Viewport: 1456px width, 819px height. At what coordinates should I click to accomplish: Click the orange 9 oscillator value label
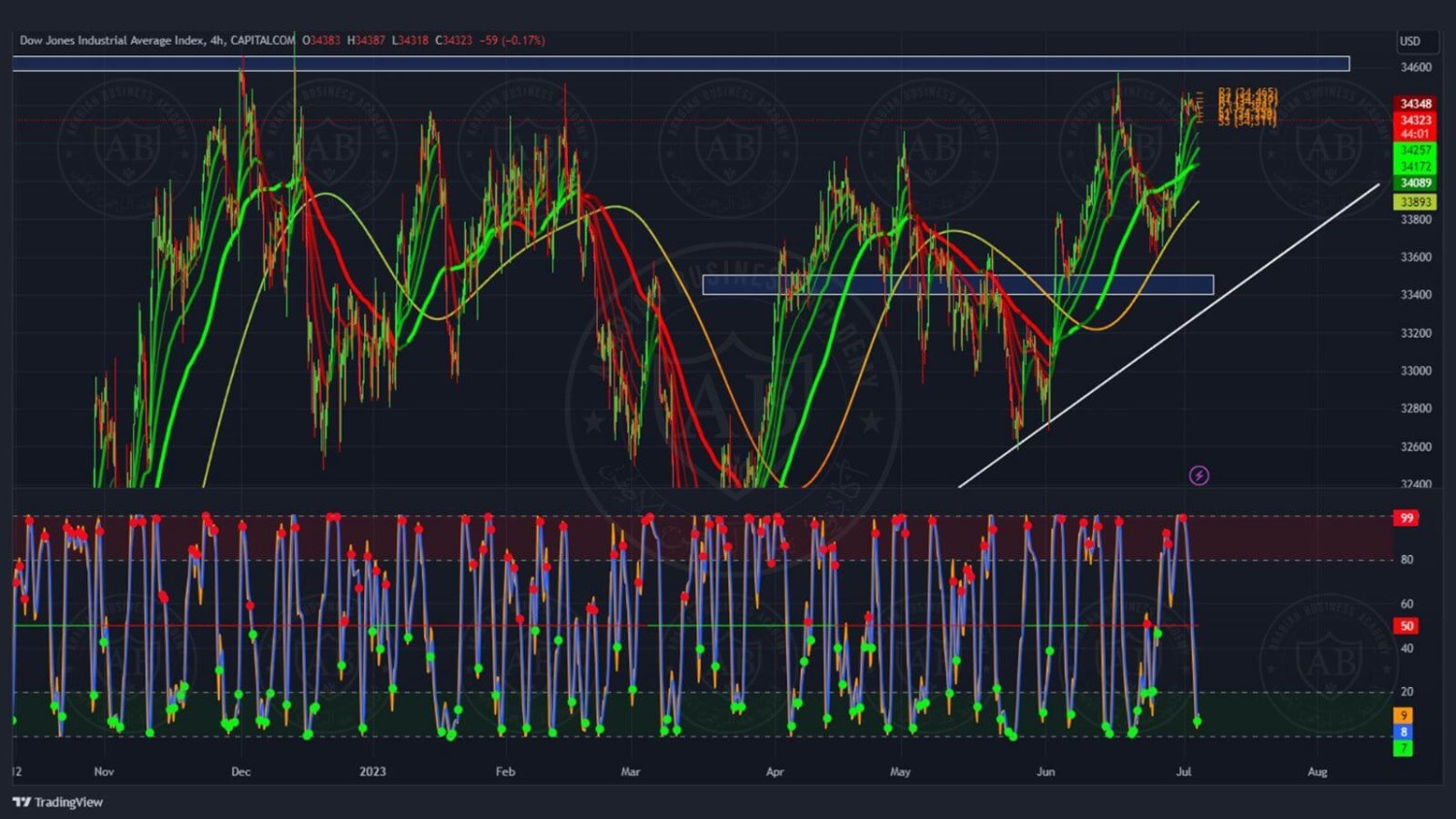click(1404, 715)
